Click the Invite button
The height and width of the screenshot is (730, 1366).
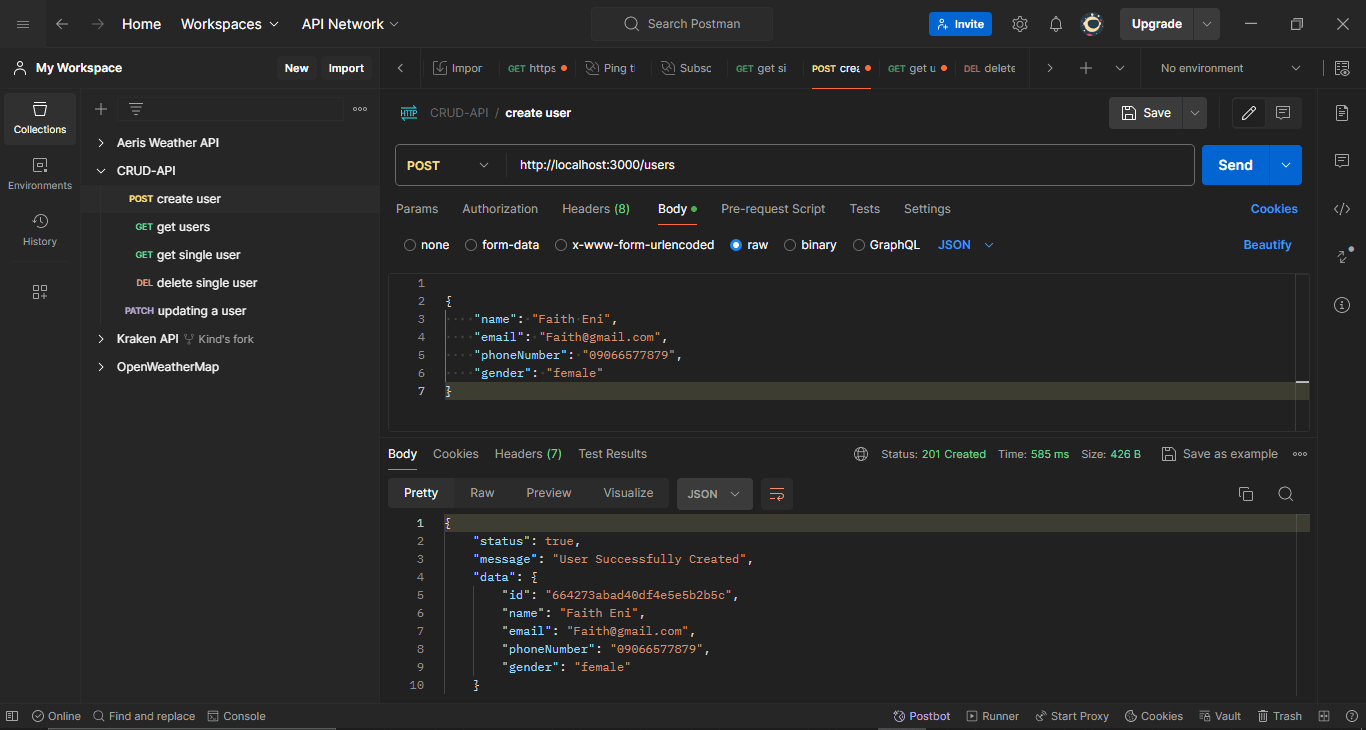click(x=960, y=24)
